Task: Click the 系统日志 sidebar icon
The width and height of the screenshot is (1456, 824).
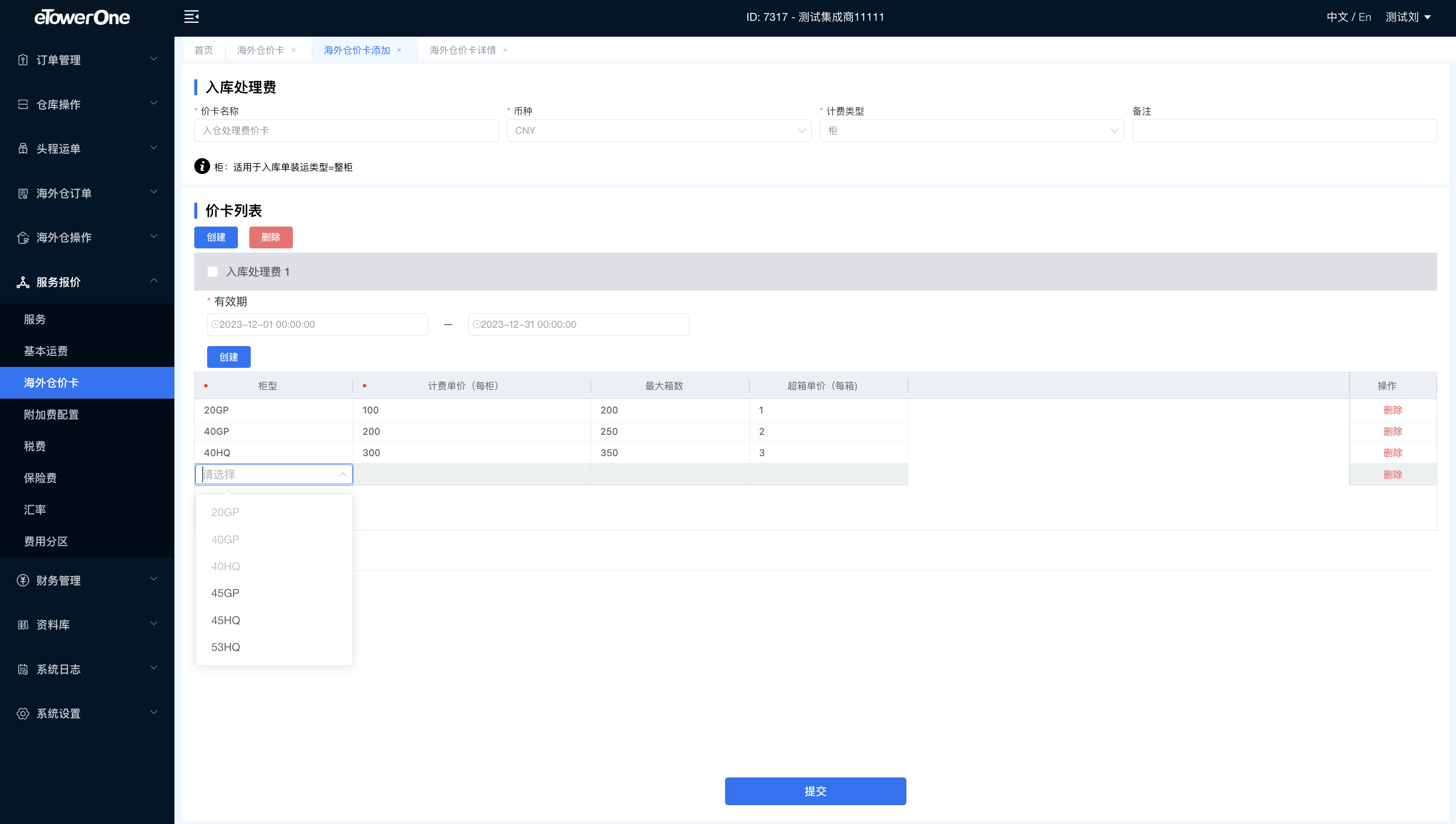Action: [23, 669]
